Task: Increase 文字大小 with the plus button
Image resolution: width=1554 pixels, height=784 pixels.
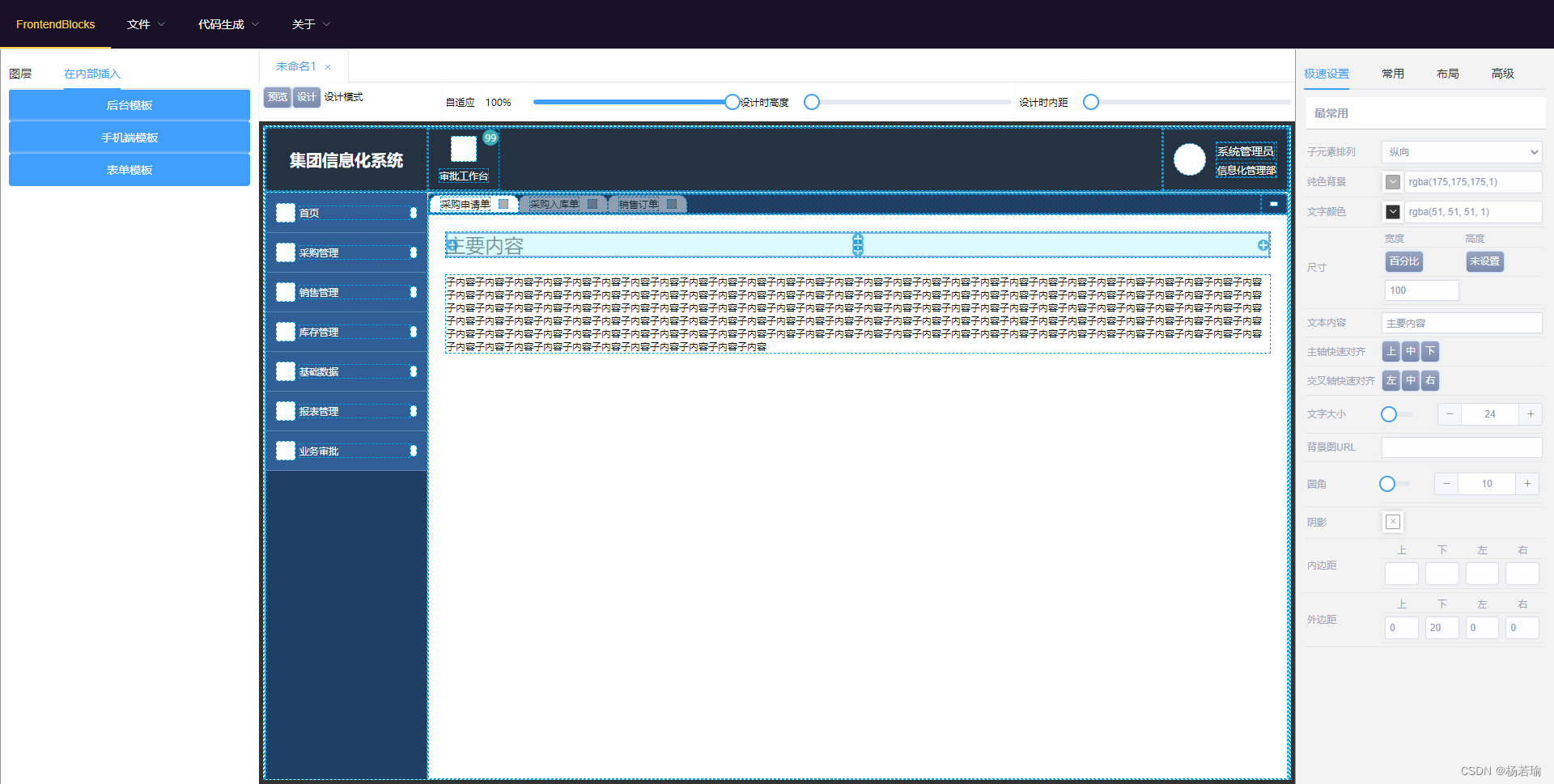Action: (x=1531, y=414)
